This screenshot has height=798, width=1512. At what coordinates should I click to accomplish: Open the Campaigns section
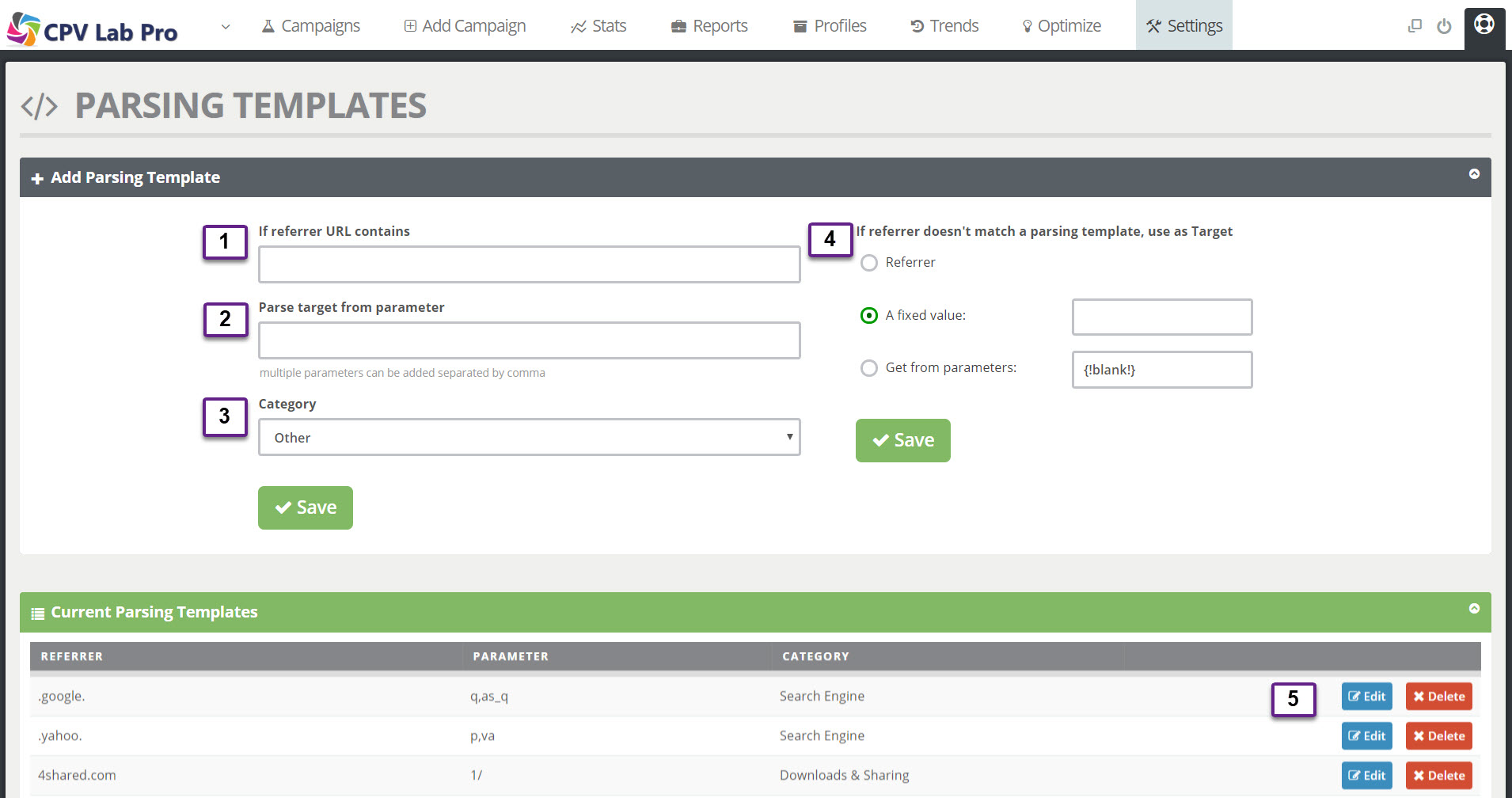310,25
